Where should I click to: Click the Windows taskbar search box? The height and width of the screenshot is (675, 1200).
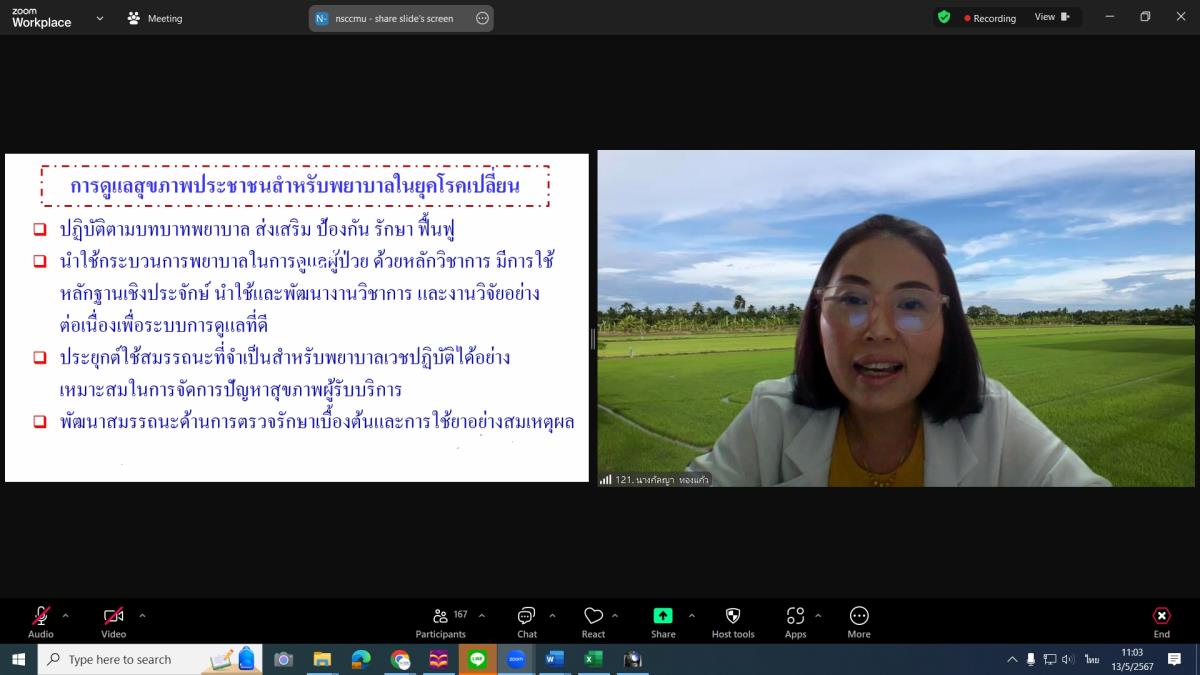(x=140, y=659)
